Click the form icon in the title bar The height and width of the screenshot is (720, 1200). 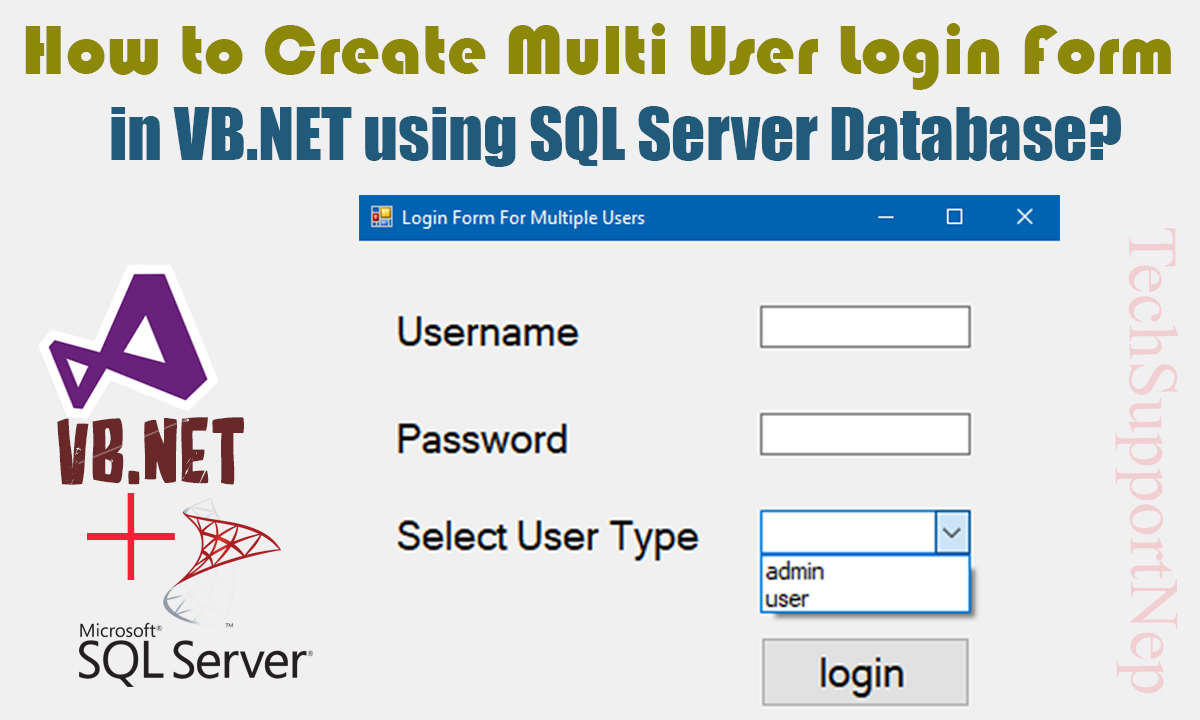point(382,217)
